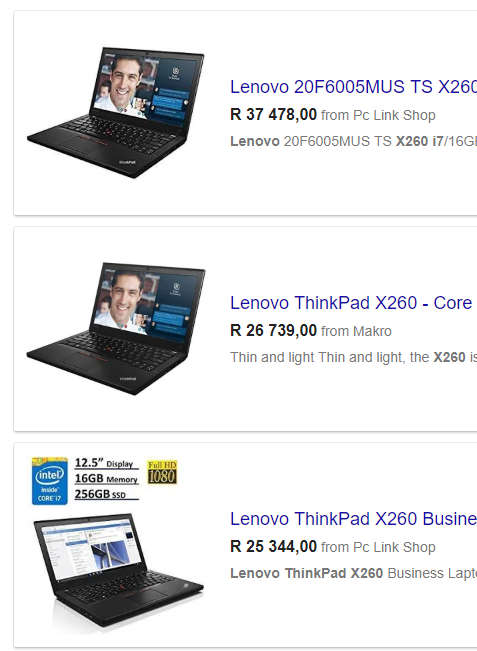Click the R 37 478,00 price
The height and width of the screenshot is (651, 477).
[274, 115]
